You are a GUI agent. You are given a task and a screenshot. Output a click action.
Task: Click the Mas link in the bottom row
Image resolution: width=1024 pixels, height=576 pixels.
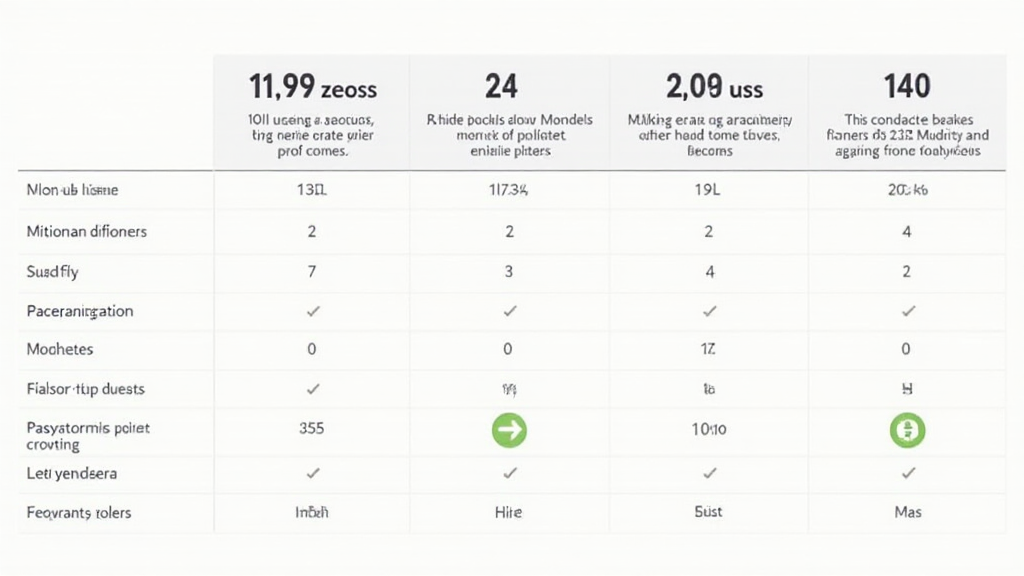[x=908, y=512]
